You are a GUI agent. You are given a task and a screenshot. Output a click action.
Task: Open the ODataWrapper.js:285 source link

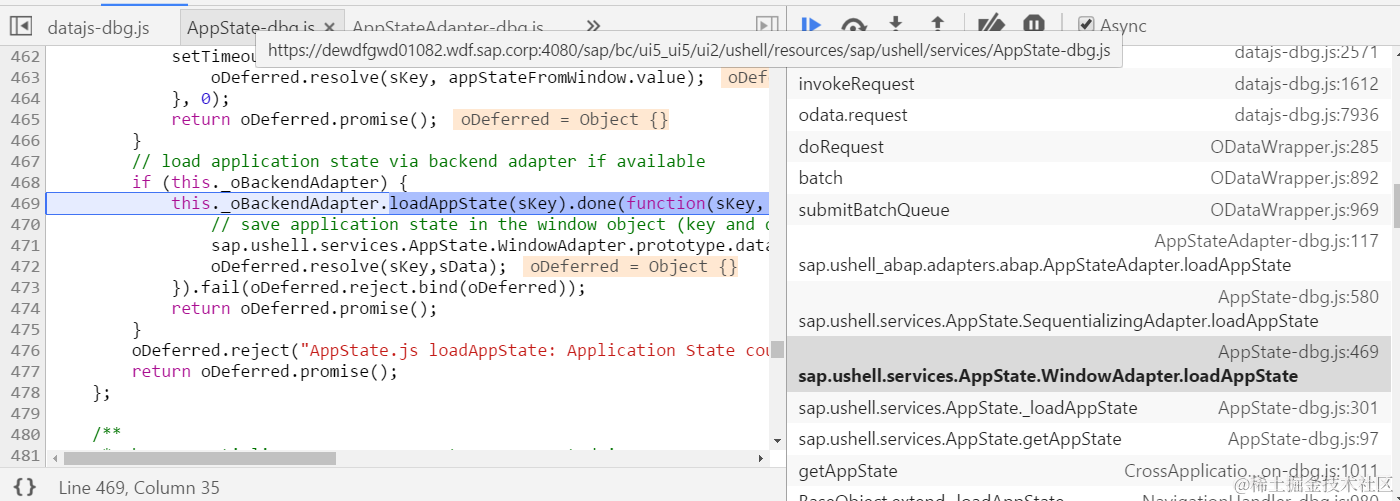click(x=1294, y=147)
